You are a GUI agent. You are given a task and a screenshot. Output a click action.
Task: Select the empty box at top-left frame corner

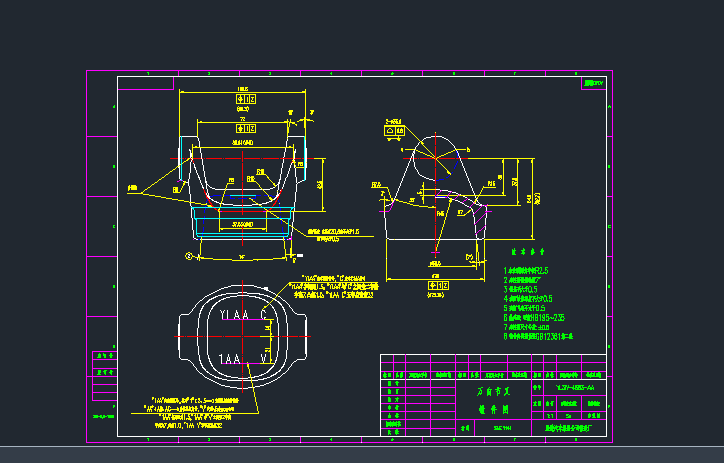point(138,83)
